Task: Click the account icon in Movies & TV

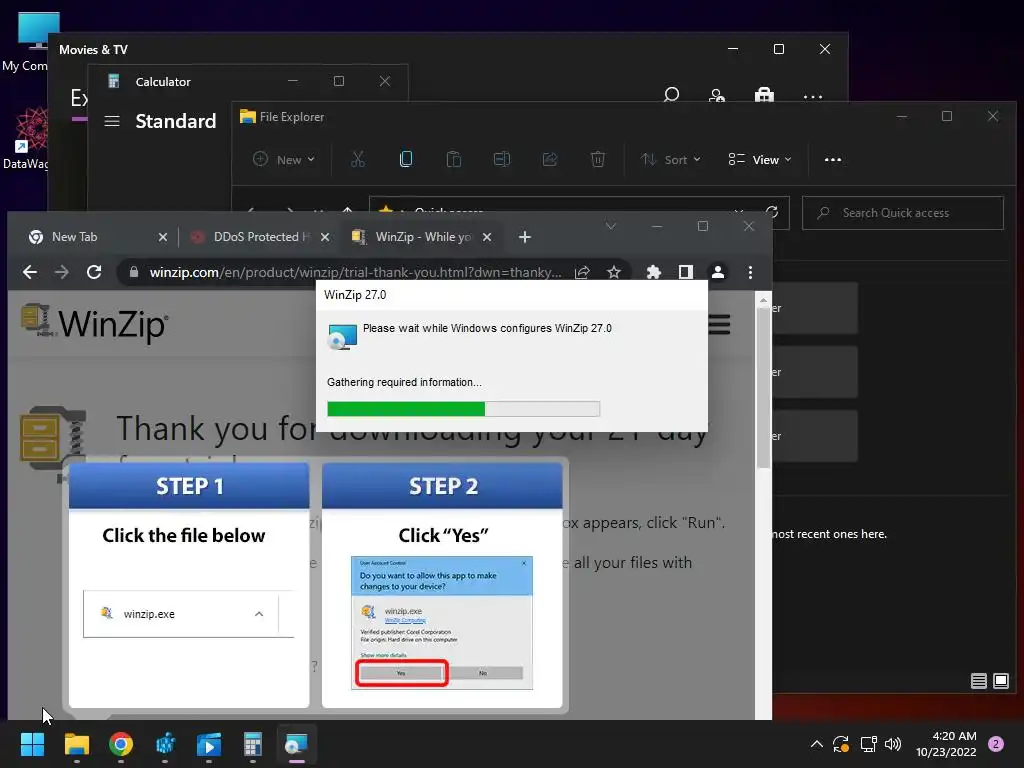Action: pyautogui.click(x=717, y=95)
